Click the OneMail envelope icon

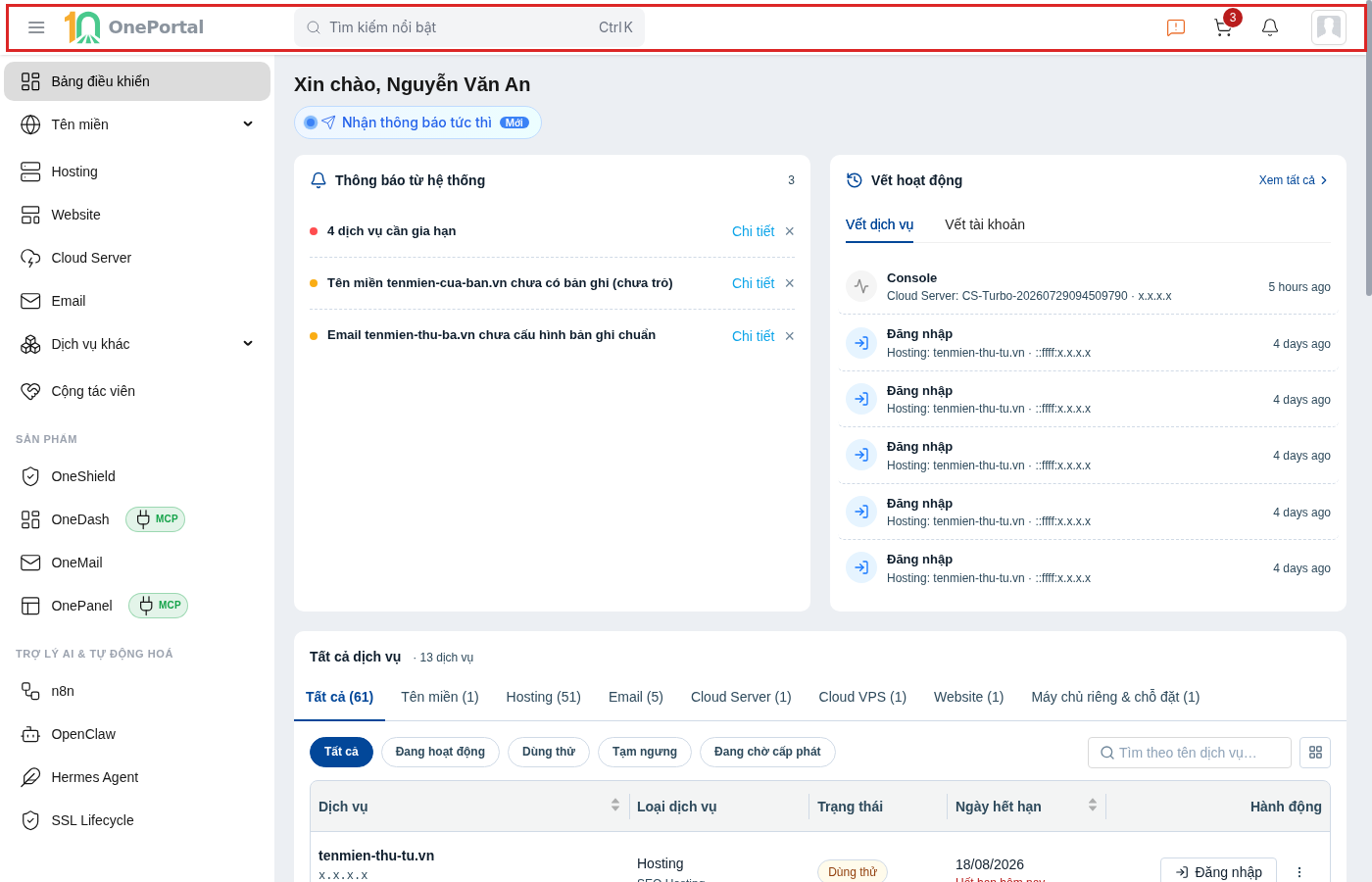[30, 563]
